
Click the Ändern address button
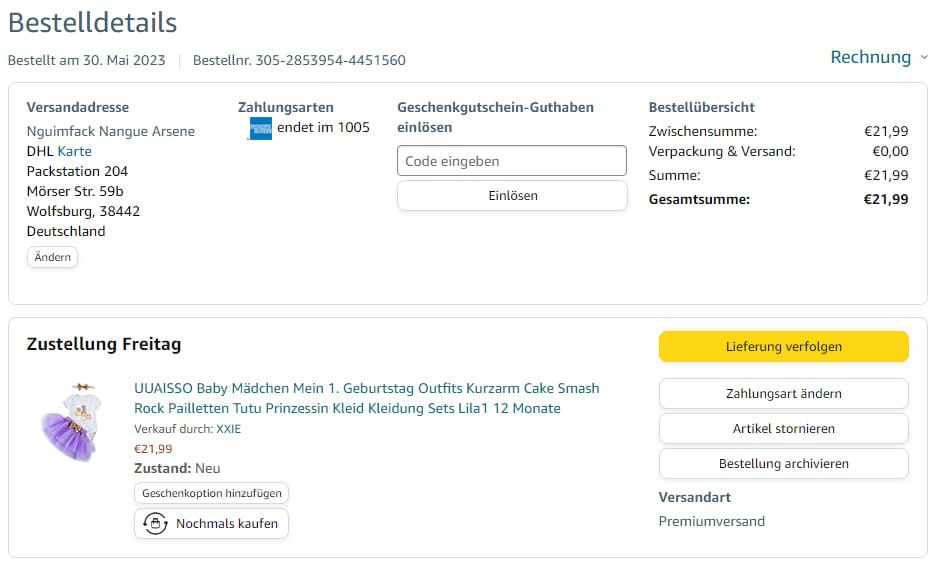click(x=52, y=257)
